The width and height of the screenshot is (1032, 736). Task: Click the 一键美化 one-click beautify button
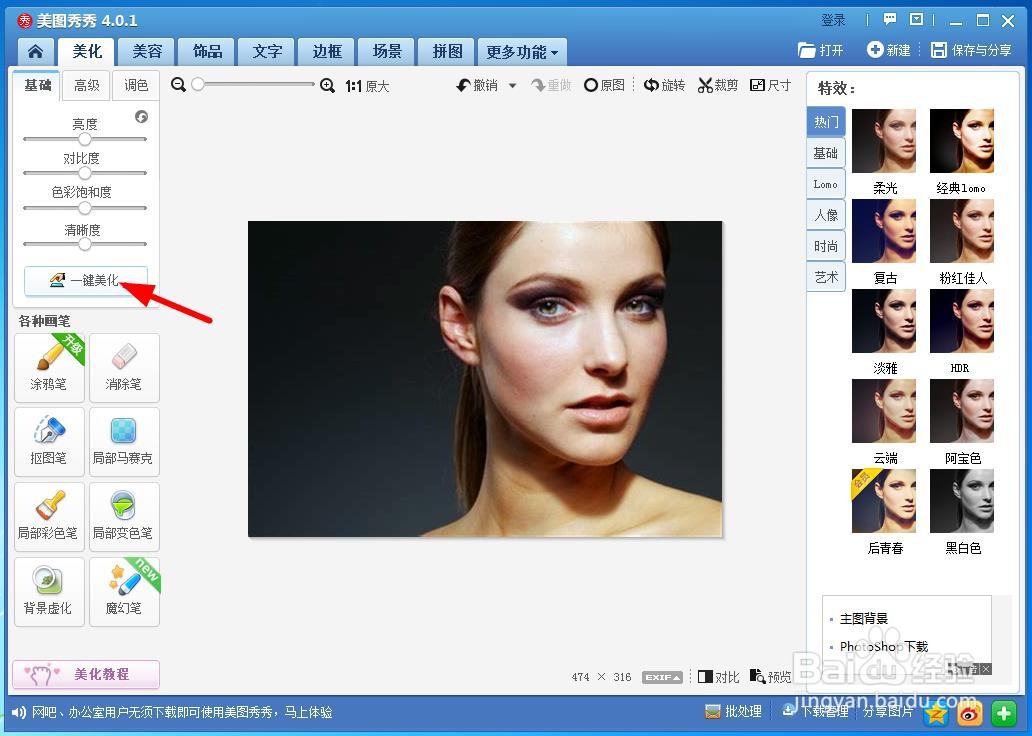[x=86, y=280]
